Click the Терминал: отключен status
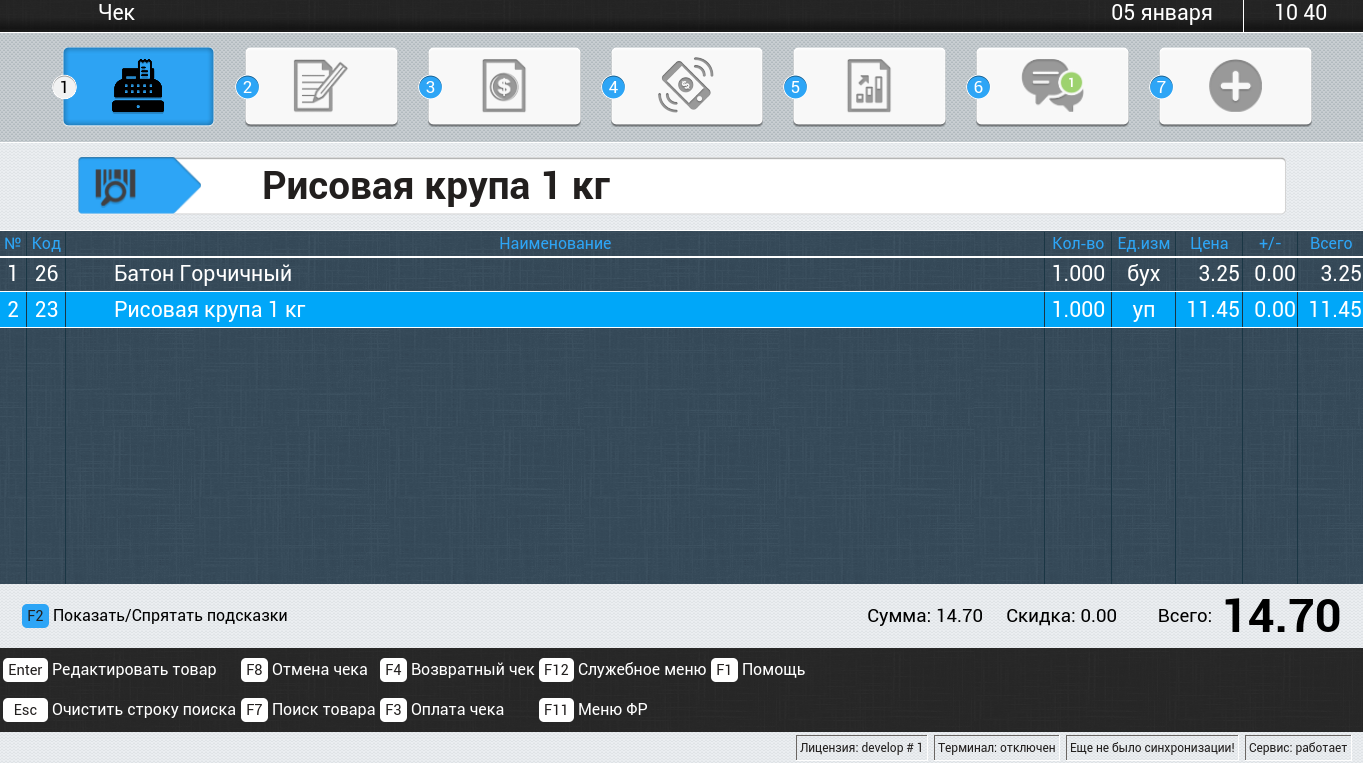Viewport: 1363px width, 763px height. pyautogui.click(x=997, y=747)
